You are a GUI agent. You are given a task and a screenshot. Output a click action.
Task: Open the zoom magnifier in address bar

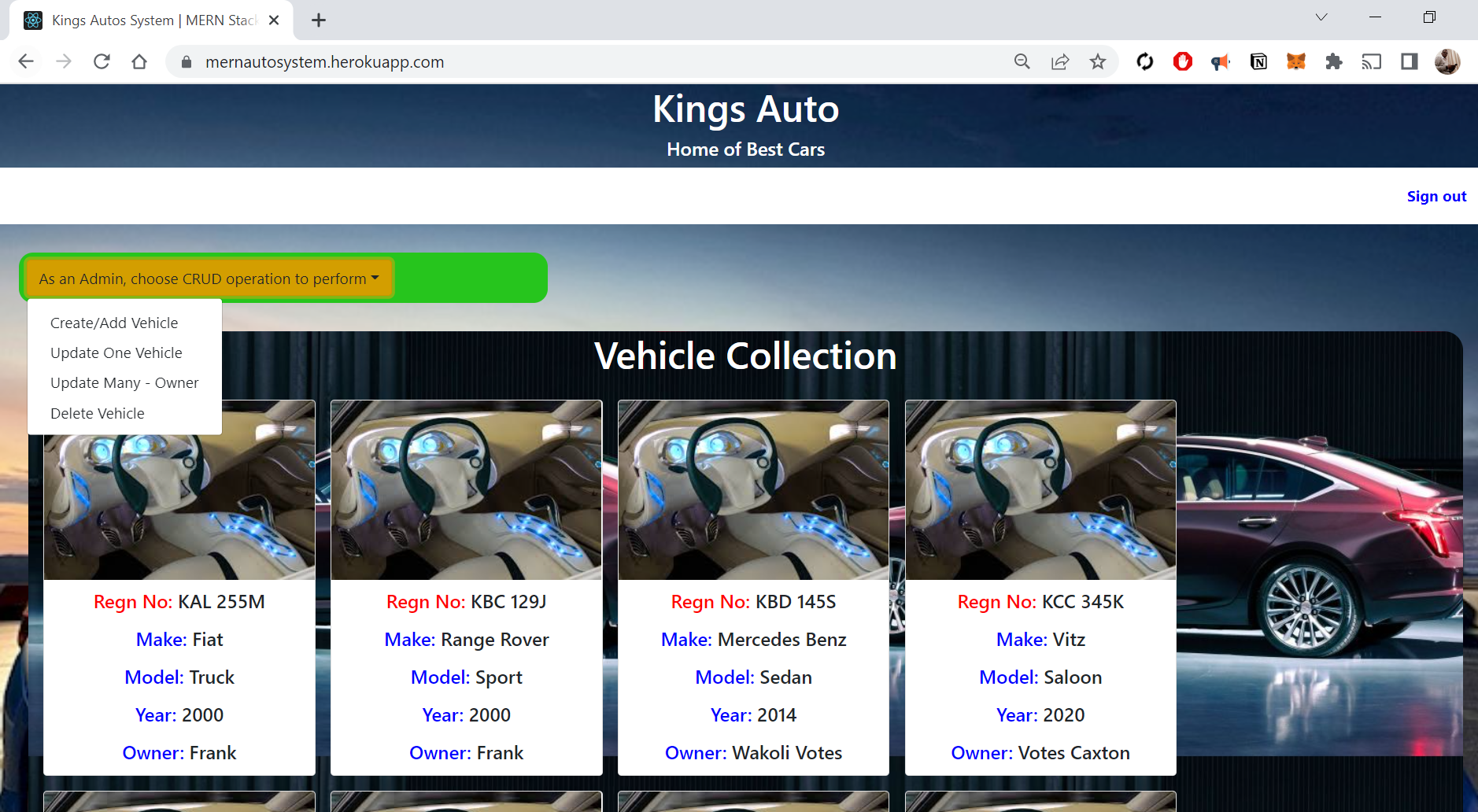[1022, 61]
